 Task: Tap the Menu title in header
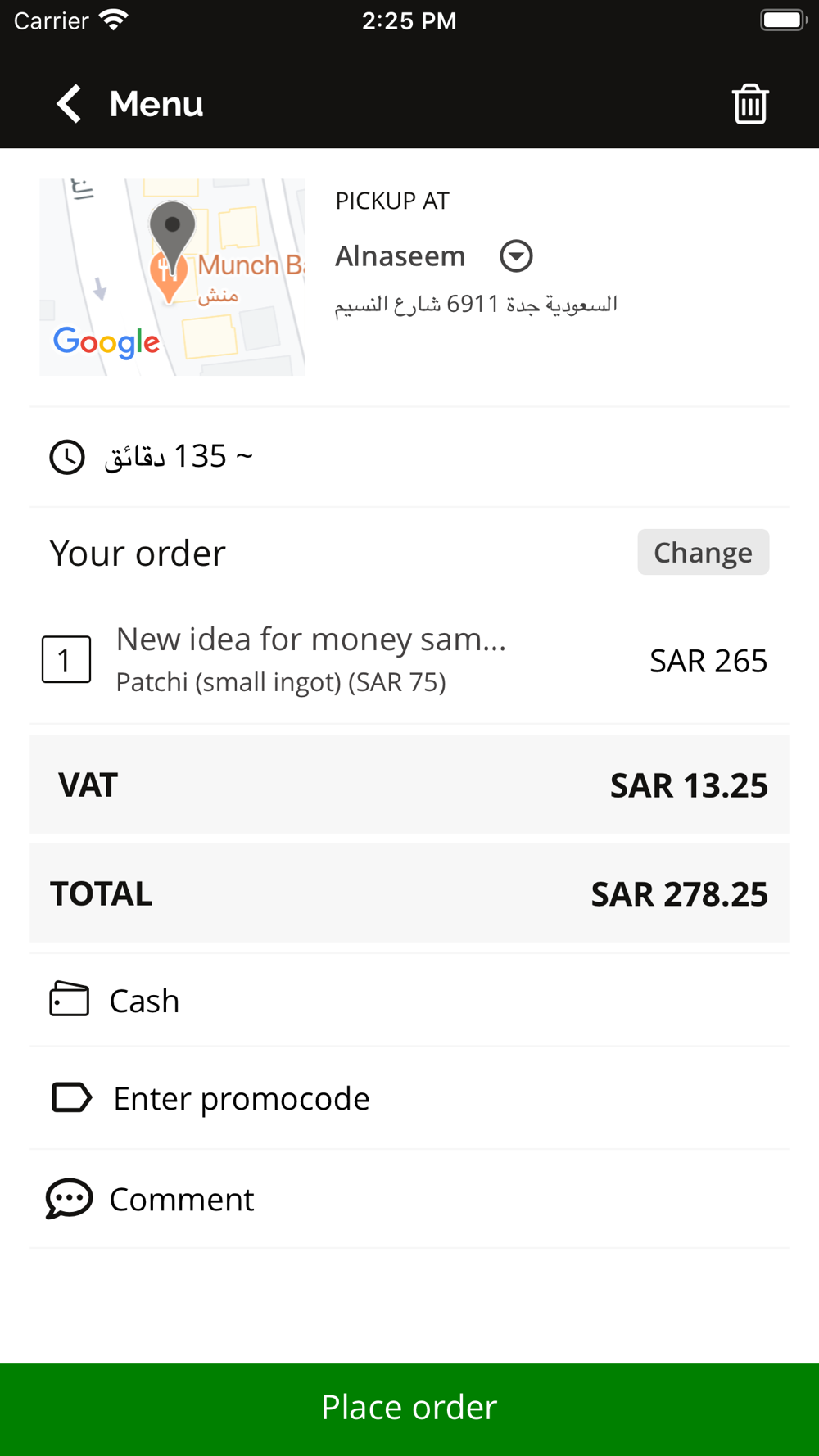(156, 104)
